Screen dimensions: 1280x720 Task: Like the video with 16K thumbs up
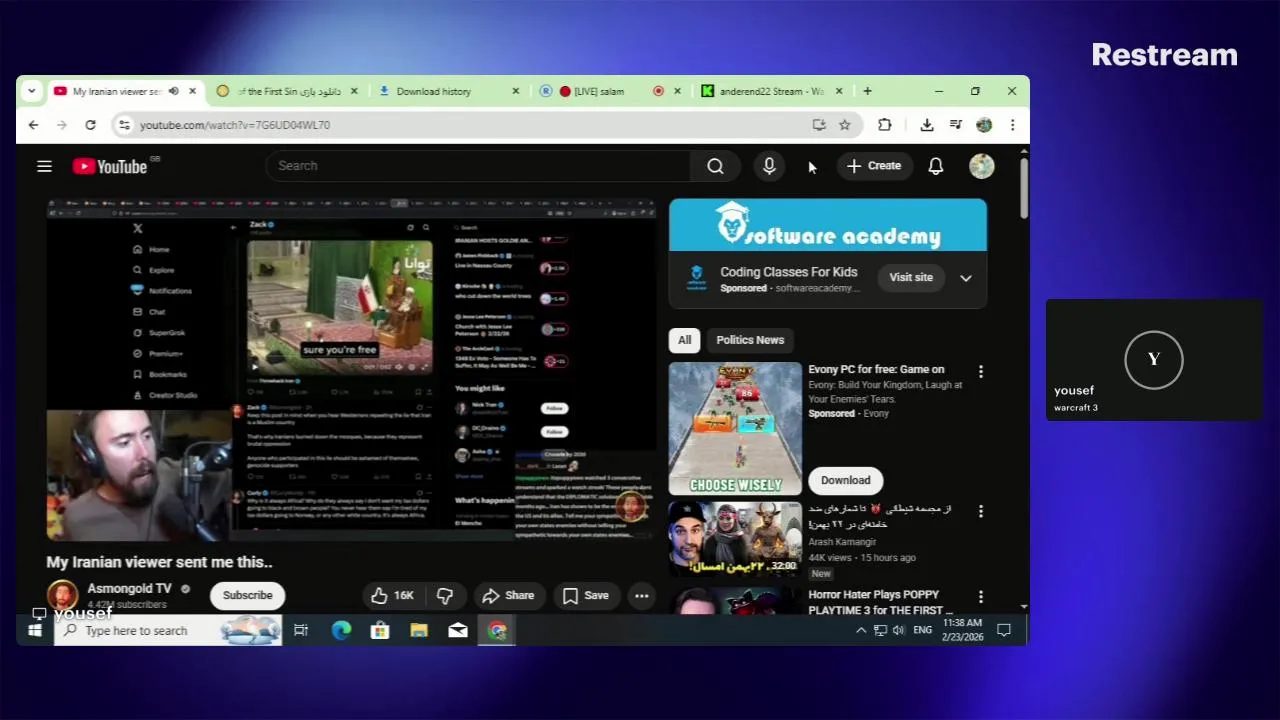pyautogui.click(x=392, y=596)
